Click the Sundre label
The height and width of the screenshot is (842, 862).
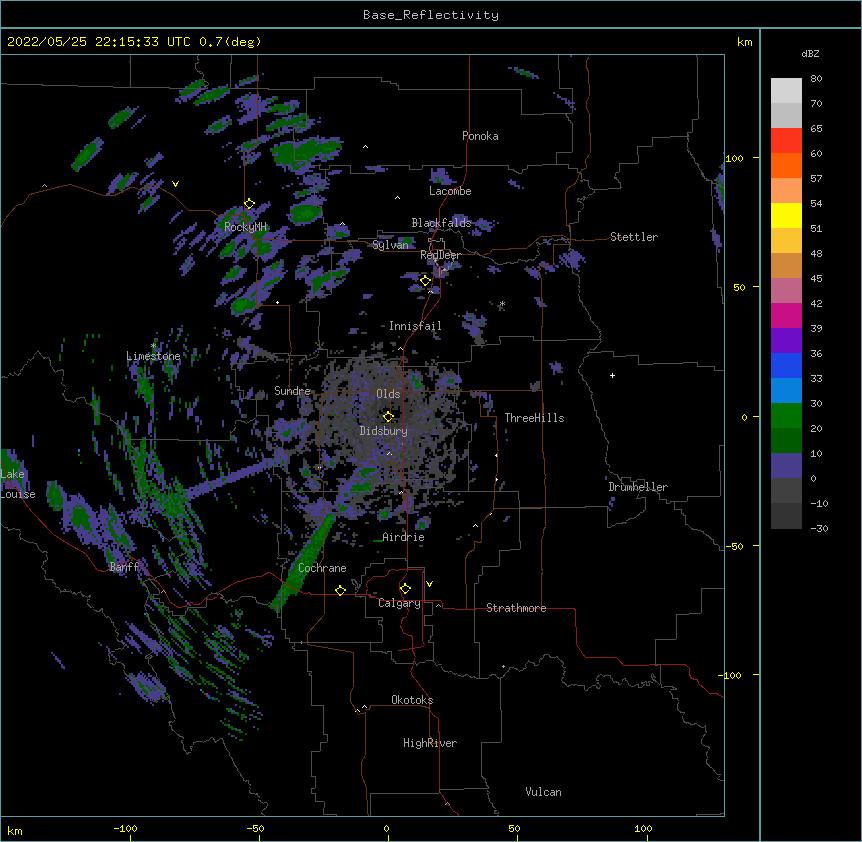click(292, 391)
